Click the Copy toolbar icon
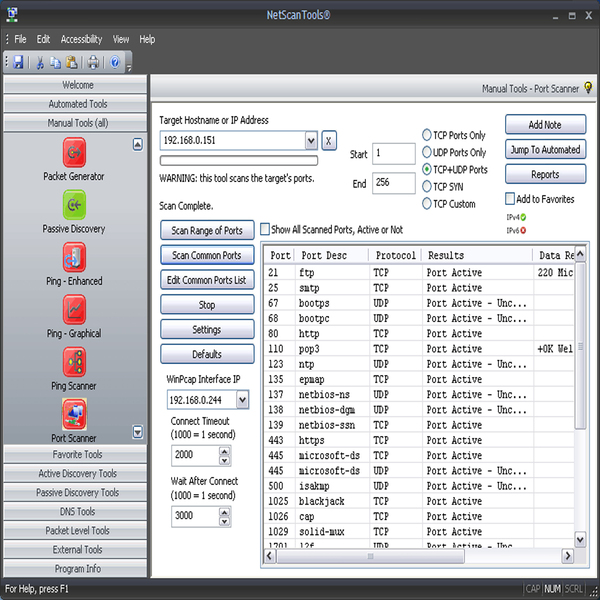Viewport: 600px width, 600px height. (x=56, y=62)
